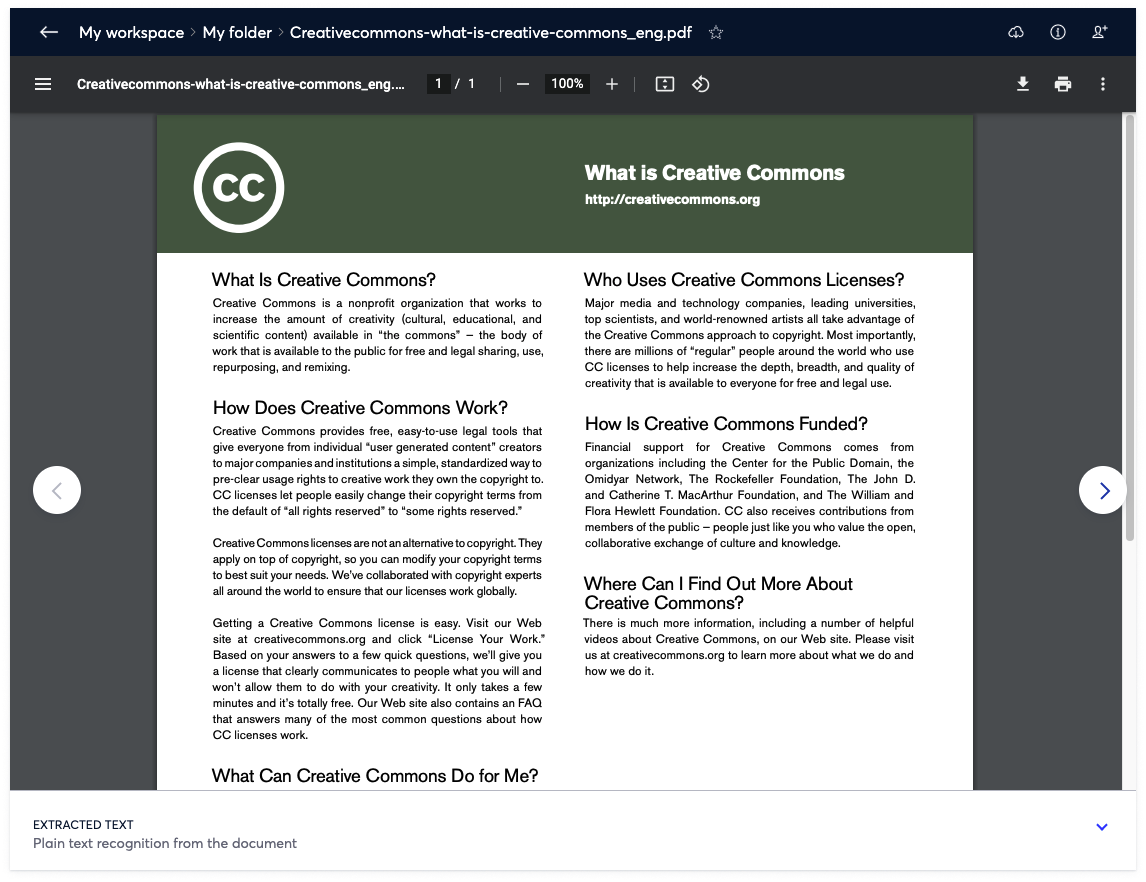1146x882 pixels.
Task: Click the 'How Does Creative Commons Work?' heading
Action: 360,408
